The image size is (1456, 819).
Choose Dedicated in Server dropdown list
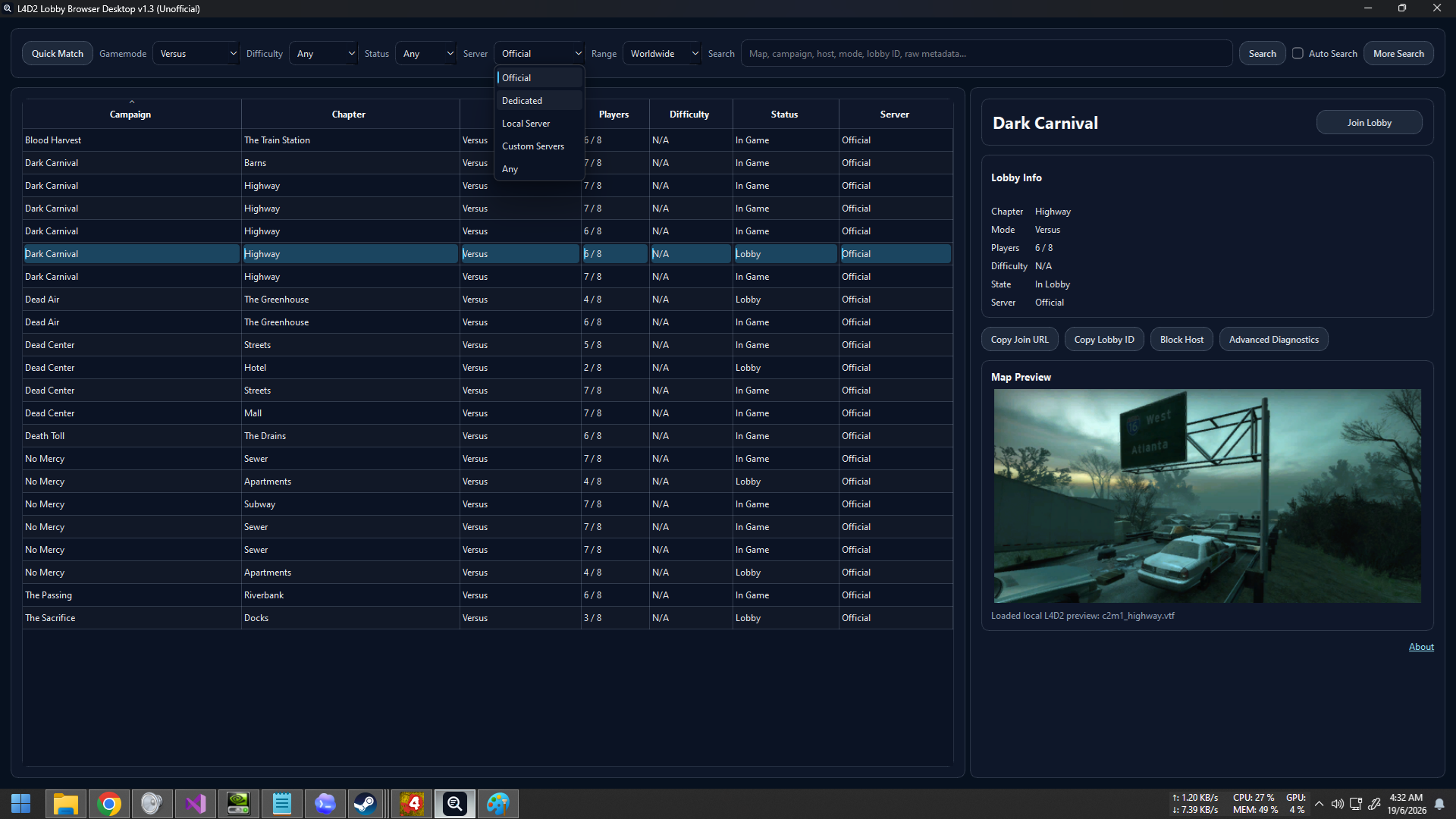coord(539,100)
